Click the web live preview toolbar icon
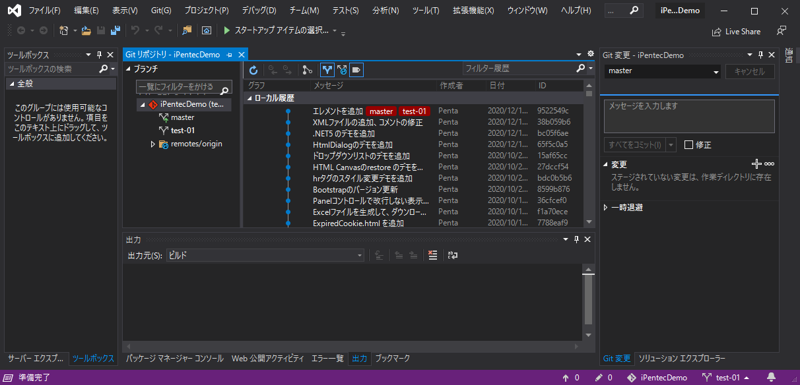This screenshot has width=800, height=385. click(207, 31)
